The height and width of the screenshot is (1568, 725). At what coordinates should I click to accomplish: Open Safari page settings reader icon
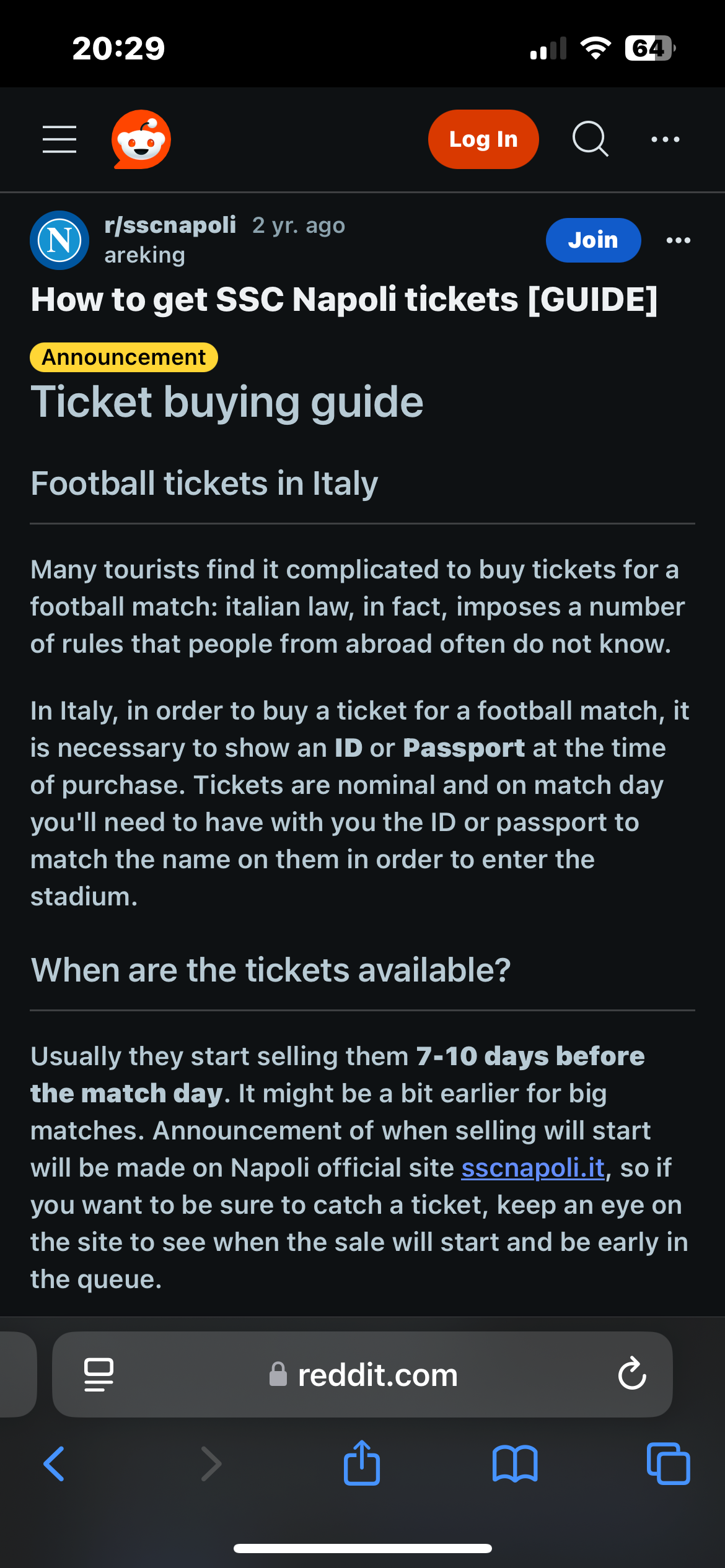99,1375
